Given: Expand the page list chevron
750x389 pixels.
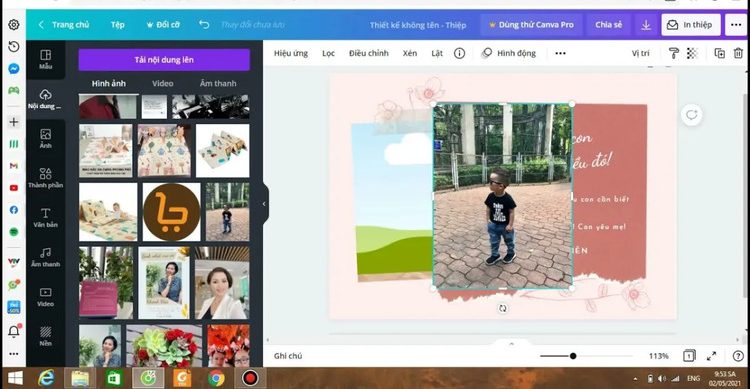Looking at the screenshot, I should click(511, 344).
